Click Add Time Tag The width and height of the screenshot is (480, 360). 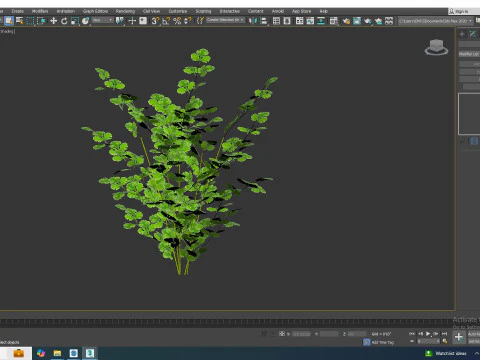pos(383,342)
